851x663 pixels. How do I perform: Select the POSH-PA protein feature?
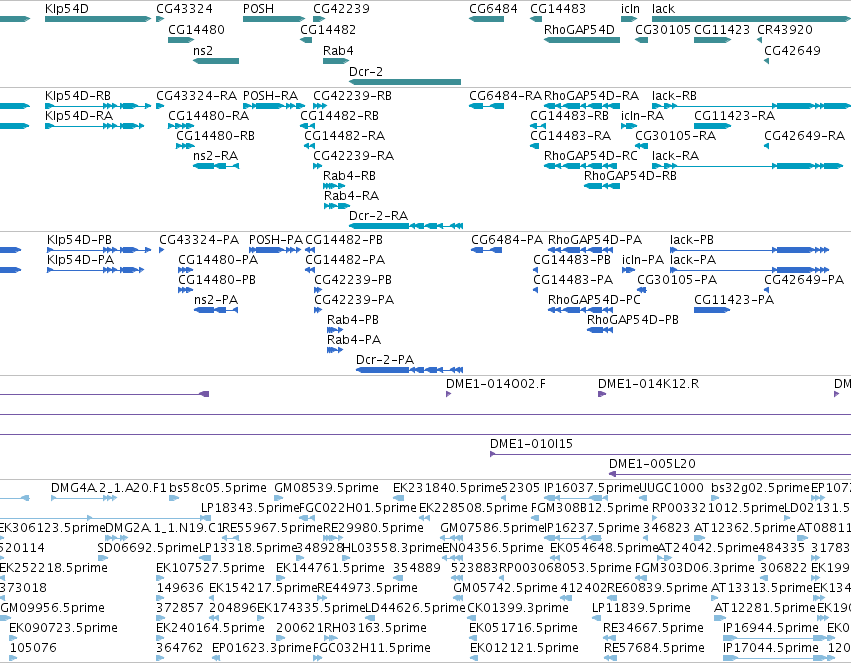275,250
